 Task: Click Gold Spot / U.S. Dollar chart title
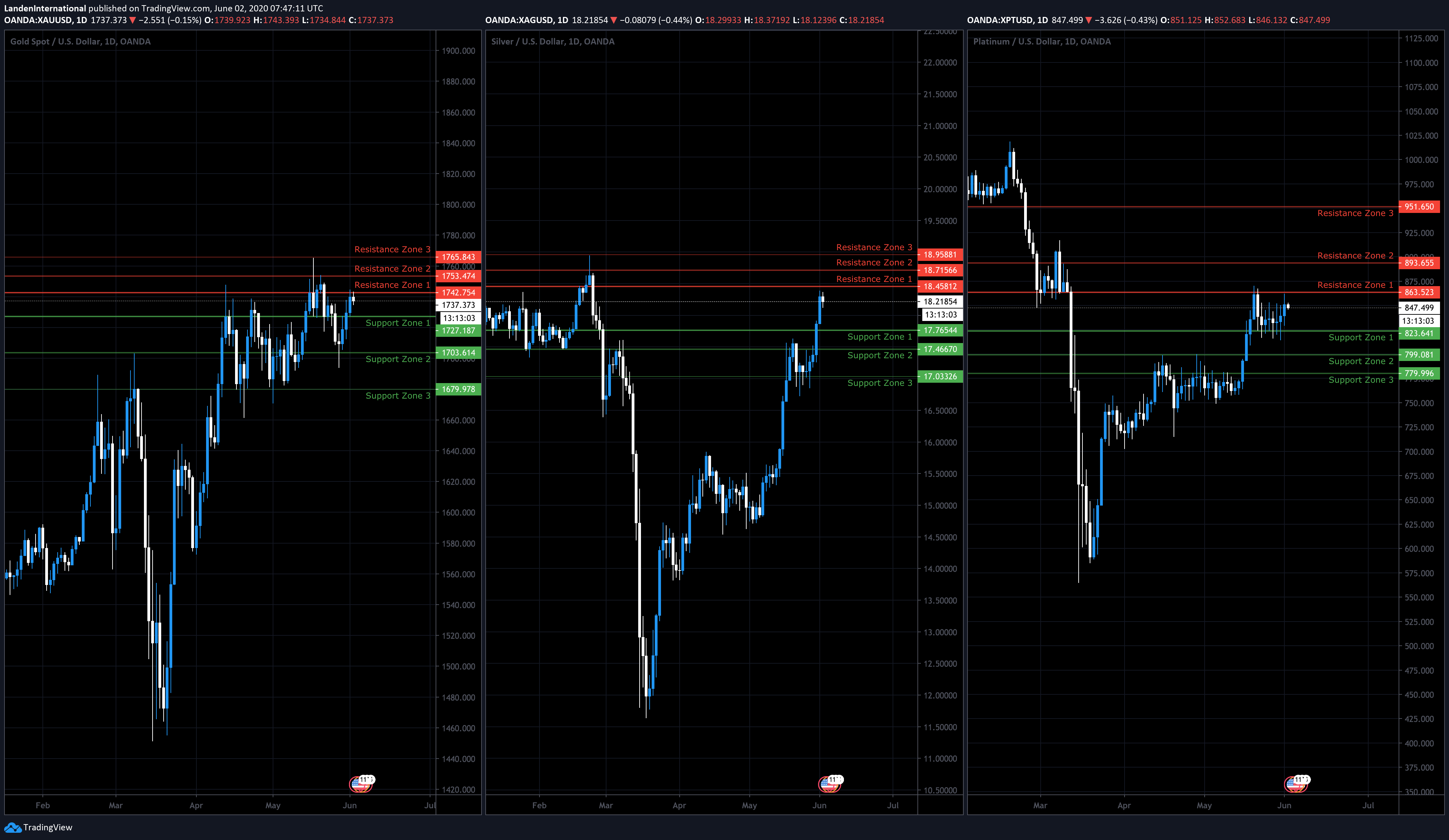80,41
